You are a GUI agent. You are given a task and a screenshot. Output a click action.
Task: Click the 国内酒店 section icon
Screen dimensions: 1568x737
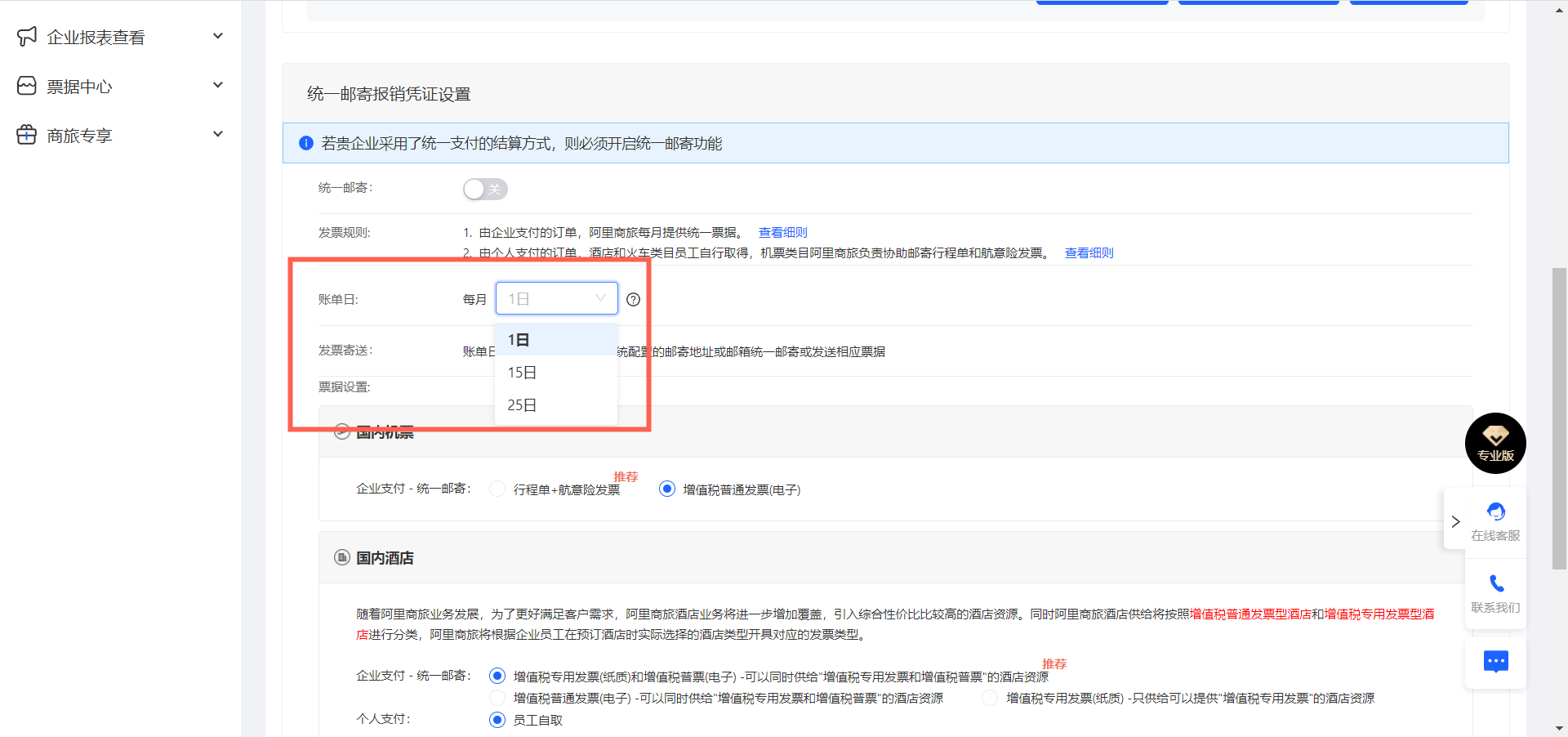click(x=342, y=557)
